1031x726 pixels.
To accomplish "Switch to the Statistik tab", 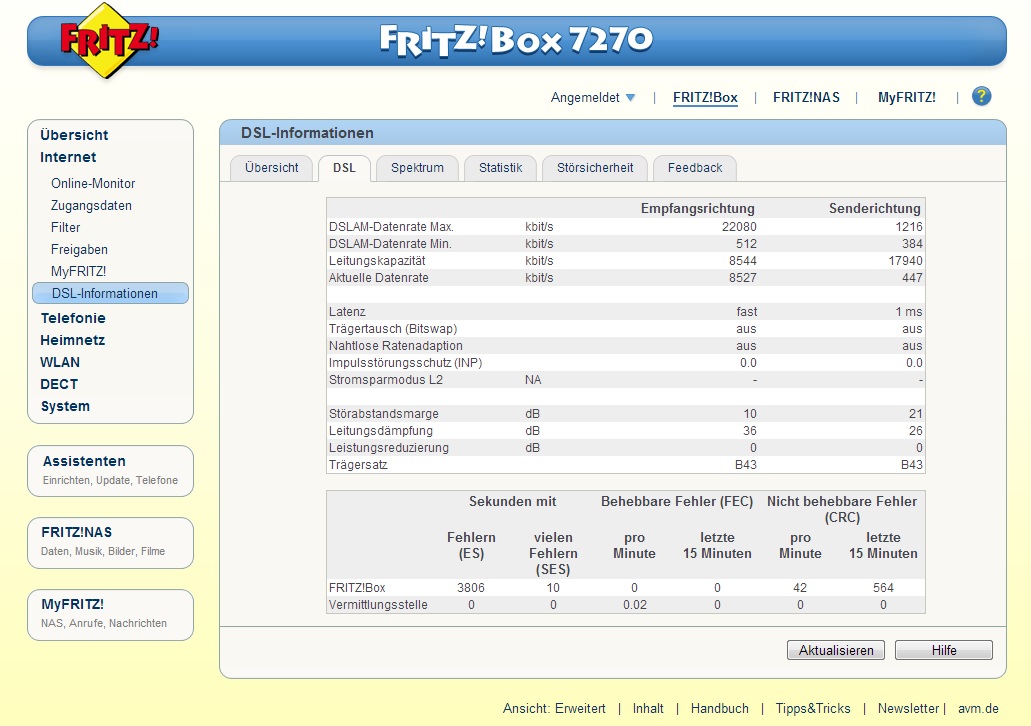I will point(500,168).
